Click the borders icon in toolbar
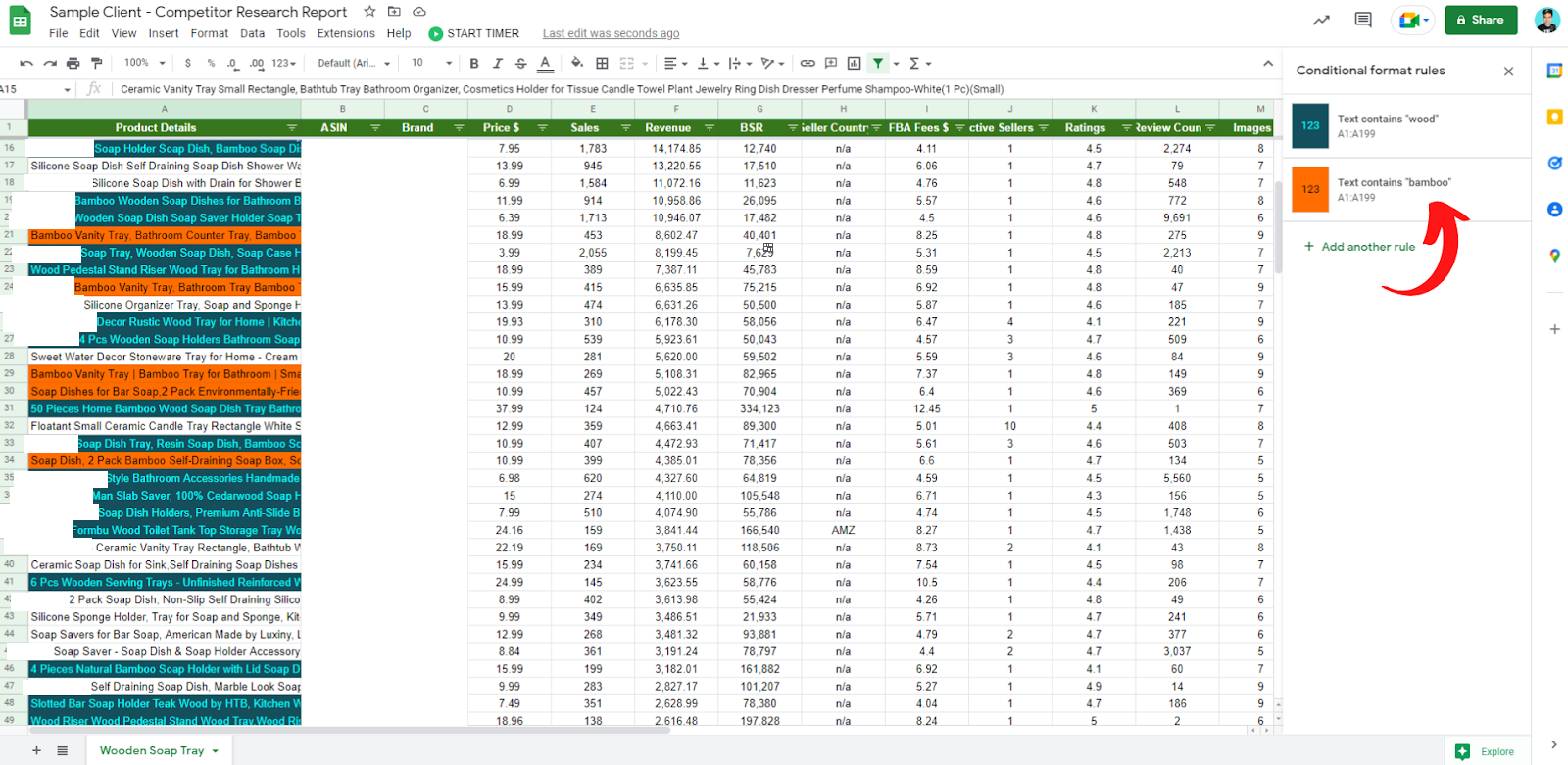This screenshot has height=765, width=1568. tap(602, 63)
